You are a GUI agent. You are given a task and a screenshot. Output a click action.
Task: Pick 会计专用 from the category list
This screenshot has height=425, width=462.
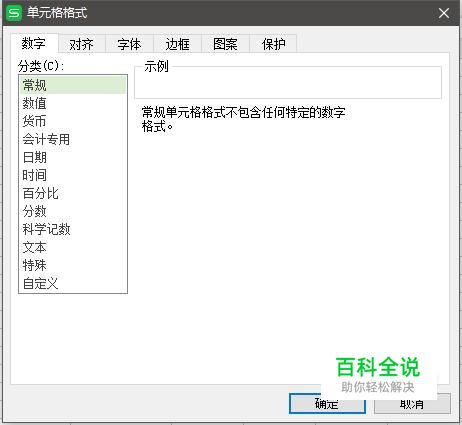(73, 139)
